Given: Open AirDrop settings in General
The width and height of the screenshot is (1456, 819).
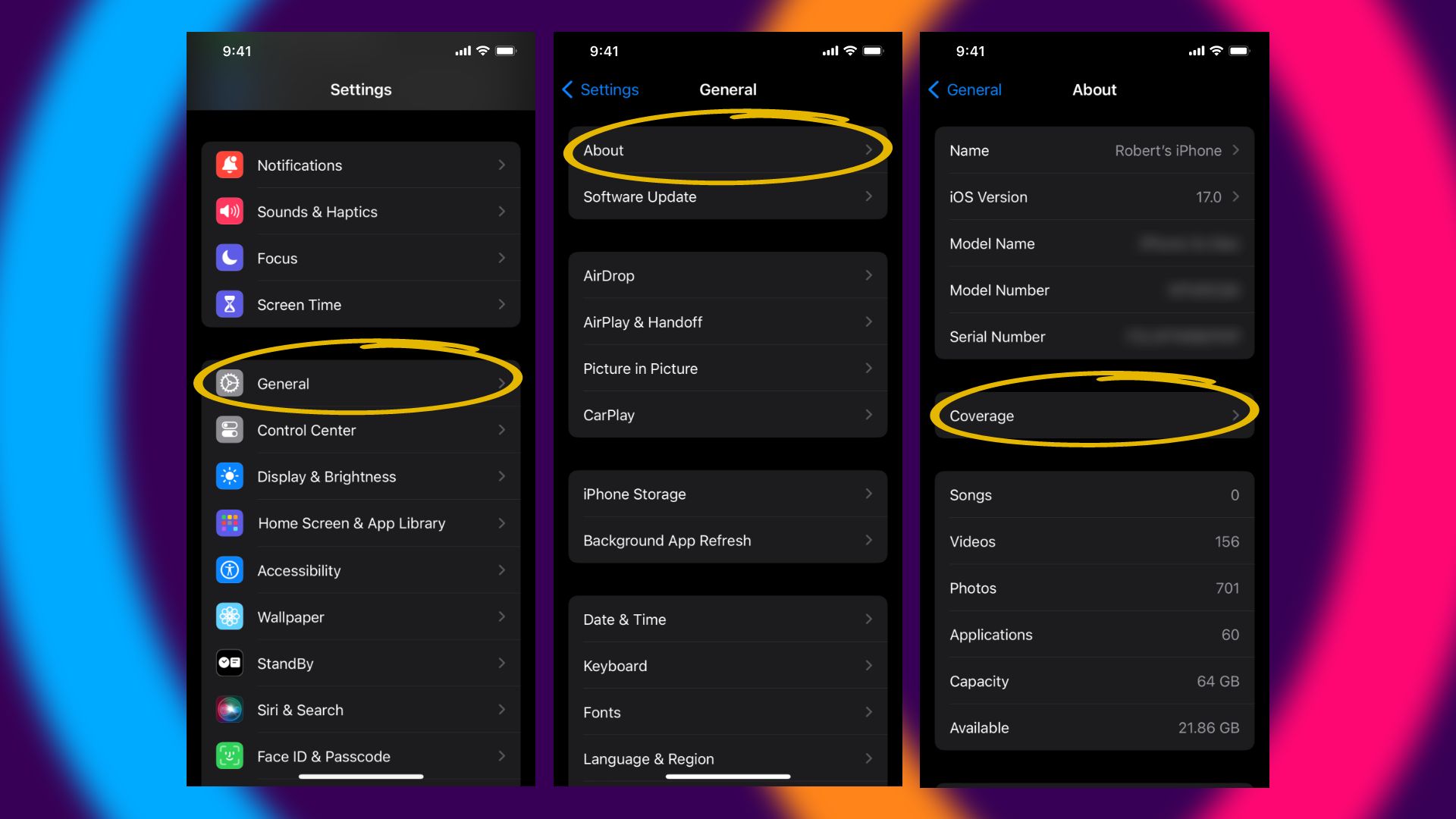Looking at the screenshot, I should (727, 275).
